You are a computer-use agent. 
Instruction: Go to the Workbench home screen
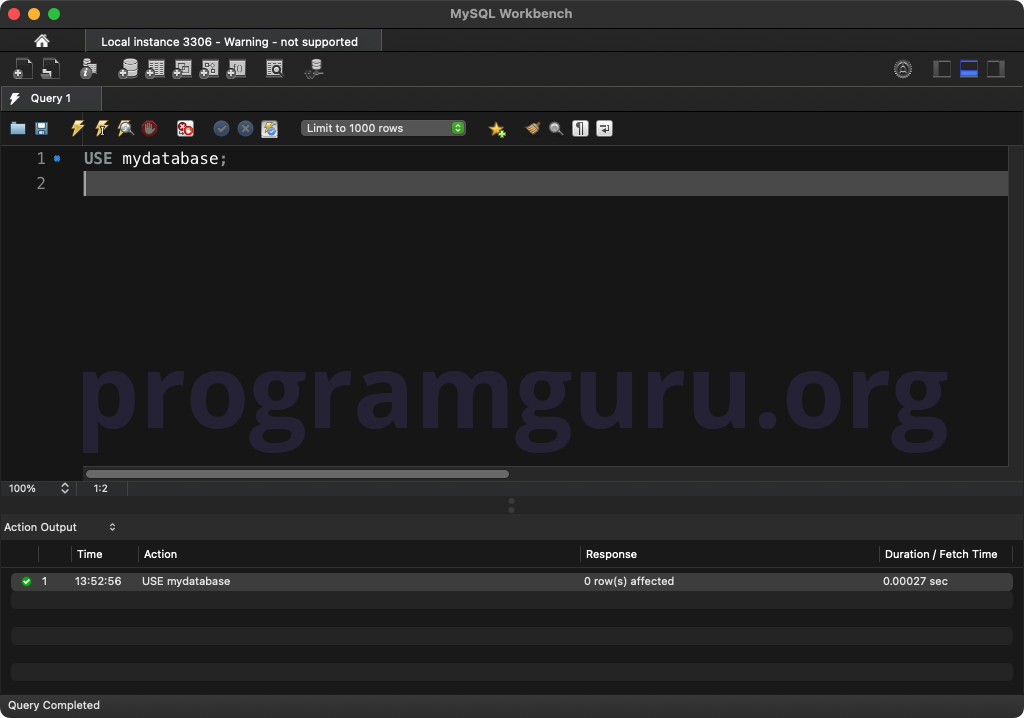42,41
